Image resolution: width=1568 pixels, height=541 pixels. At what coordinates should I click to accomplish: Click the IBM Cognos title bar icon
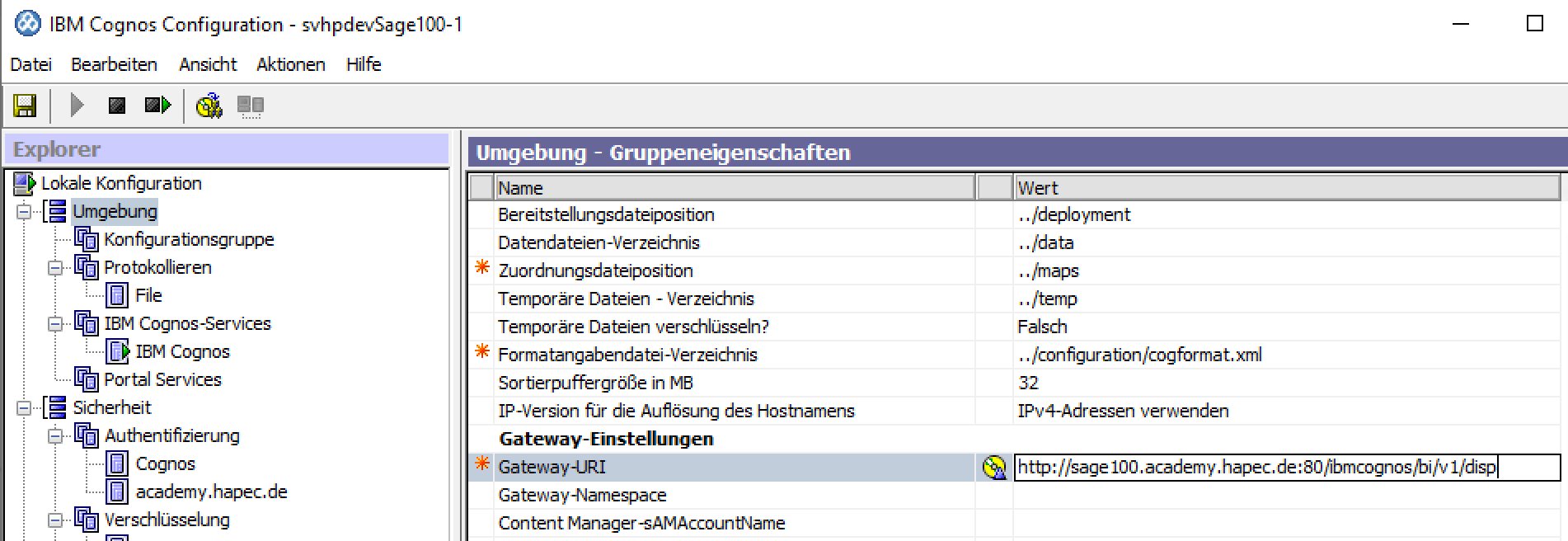pos(27,24)
